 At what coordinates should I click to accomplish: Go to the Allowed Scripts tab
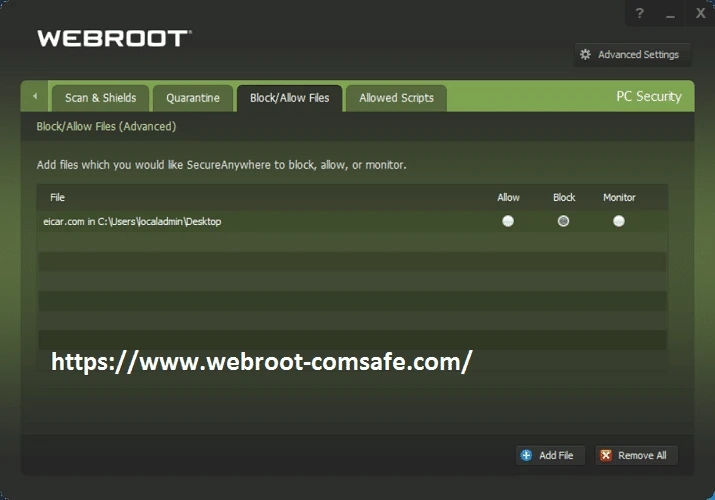pos(396,98)
